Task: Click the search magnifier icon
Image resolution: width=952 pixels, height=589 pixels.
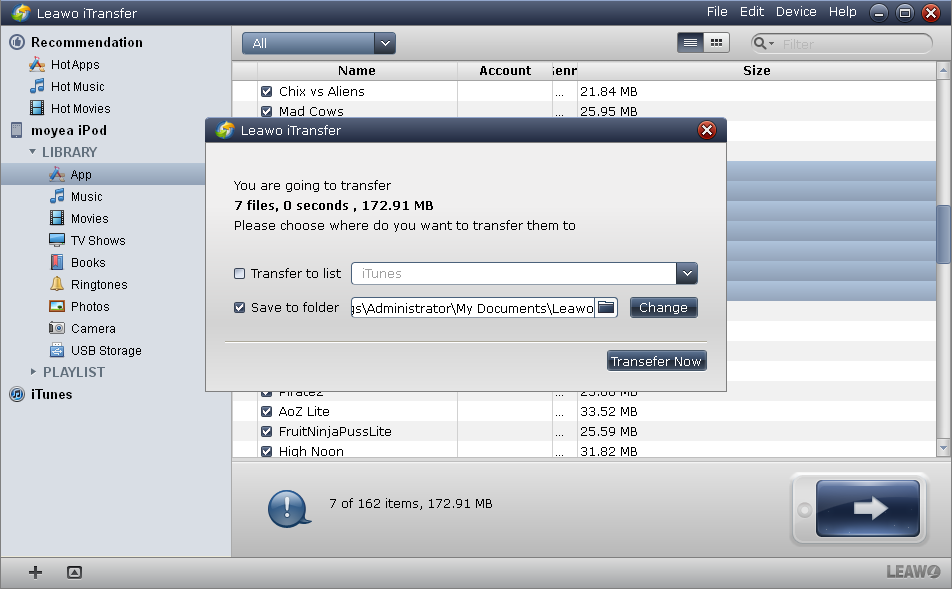Action: click(x=759, y=43)
